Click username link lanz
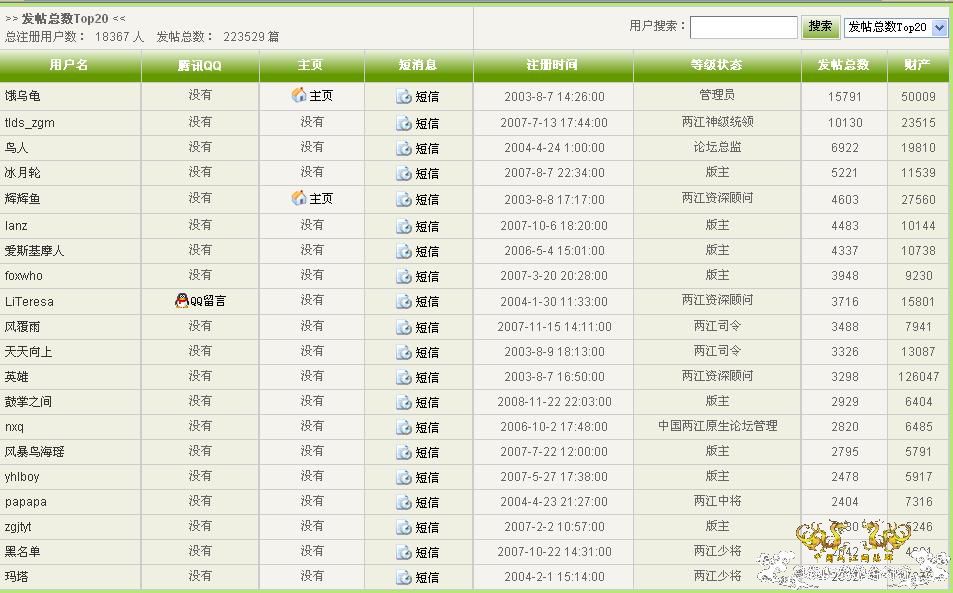The image size is (953, 593). point(16,226)
